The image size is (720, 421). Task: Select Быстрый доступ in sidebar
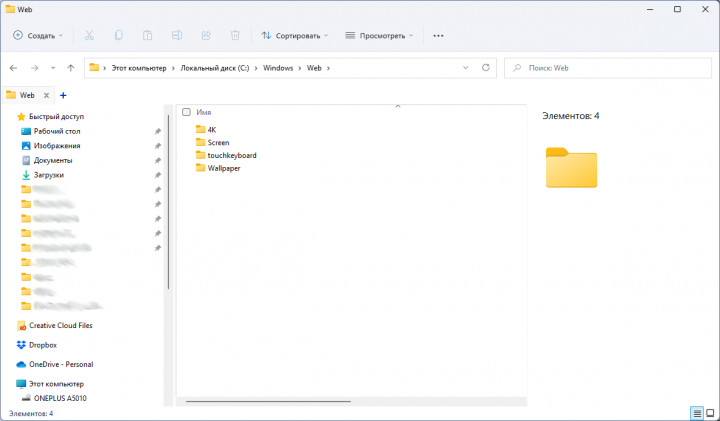coord(51,117)
